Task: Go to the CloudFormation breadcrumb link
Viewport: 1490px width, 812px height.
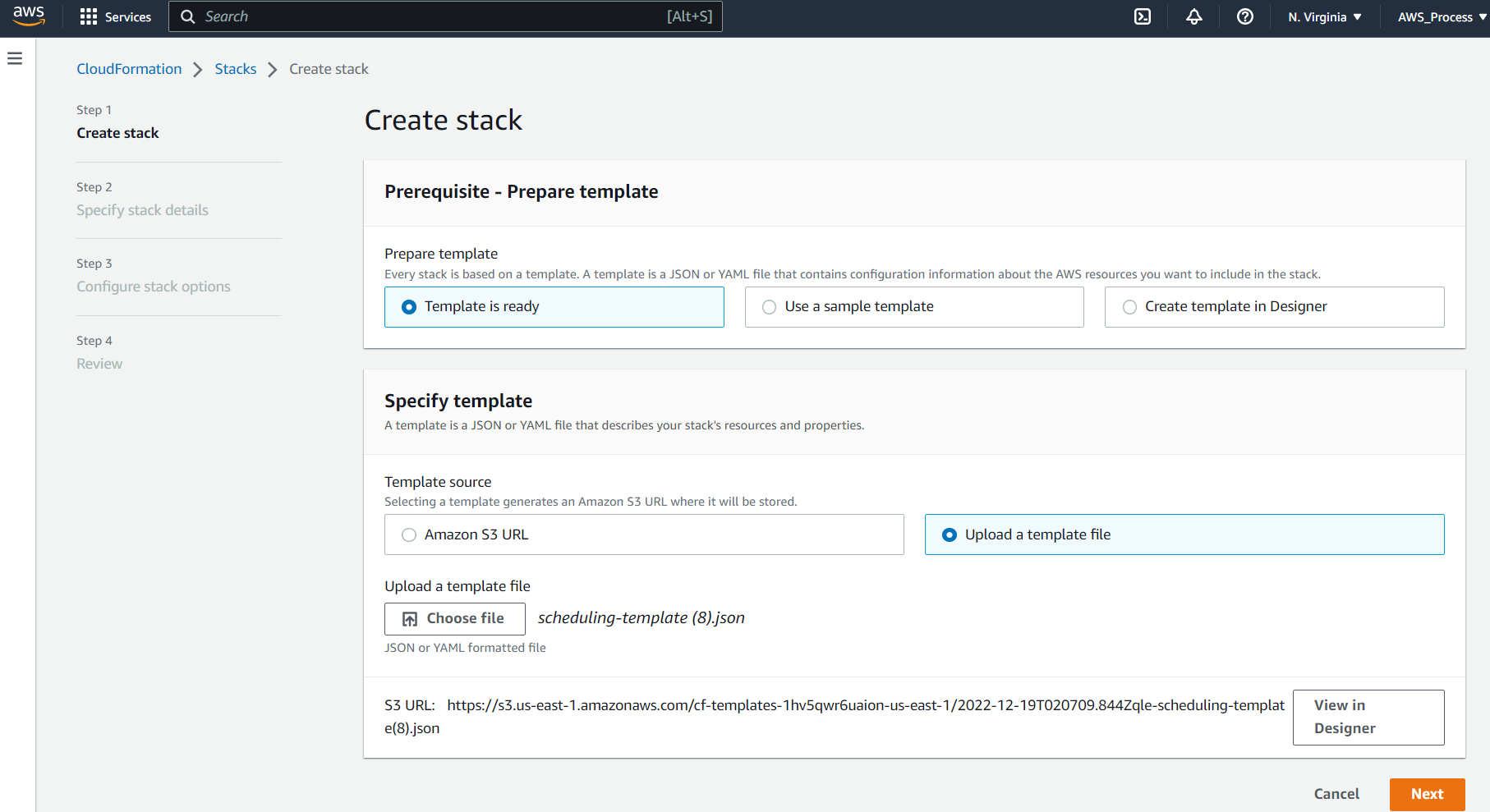Action: [129, 69]
